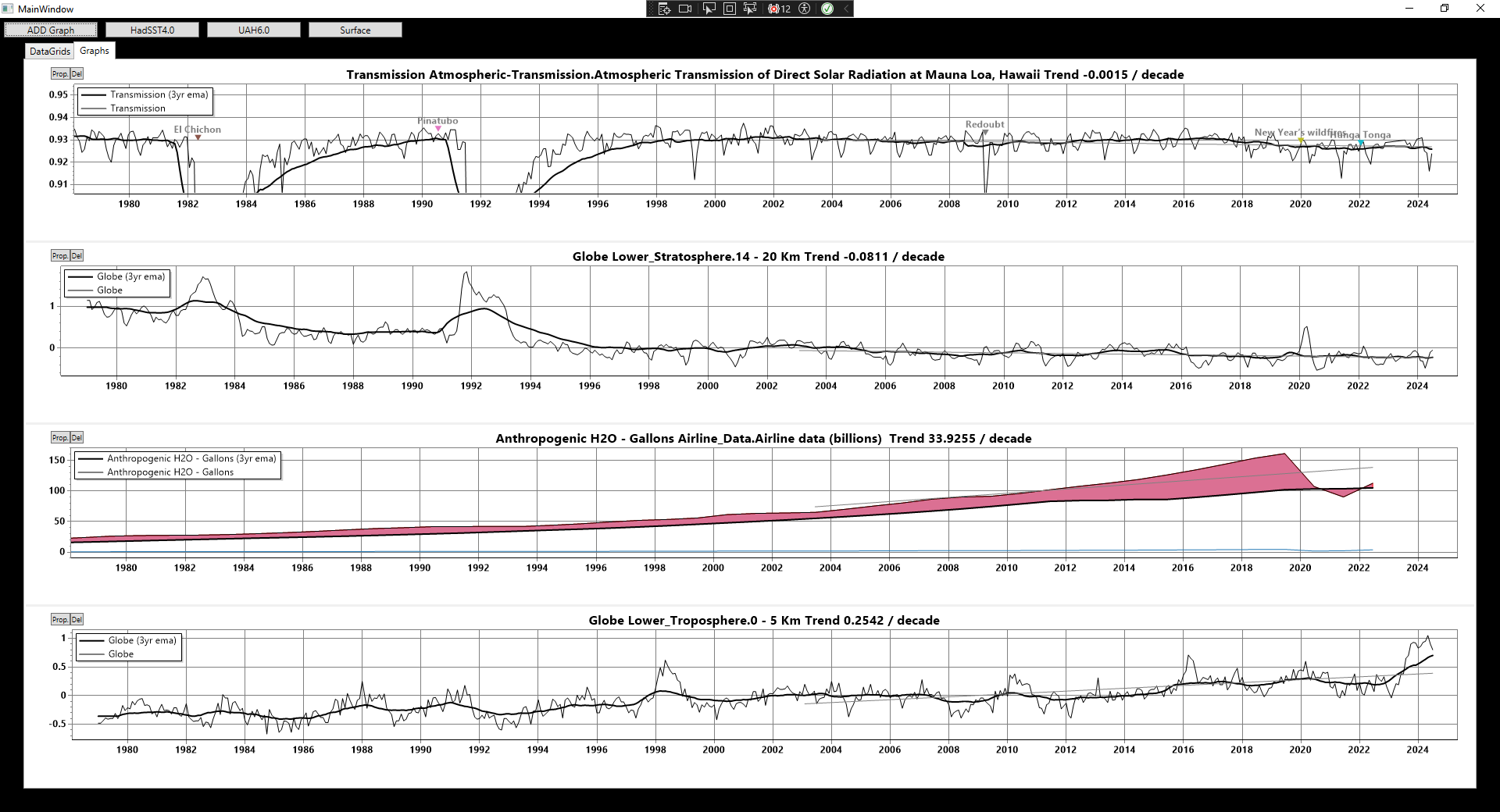Switch to the DataGrids tab
This screenshot has width=1500, height=812.
tap(50, 51)
